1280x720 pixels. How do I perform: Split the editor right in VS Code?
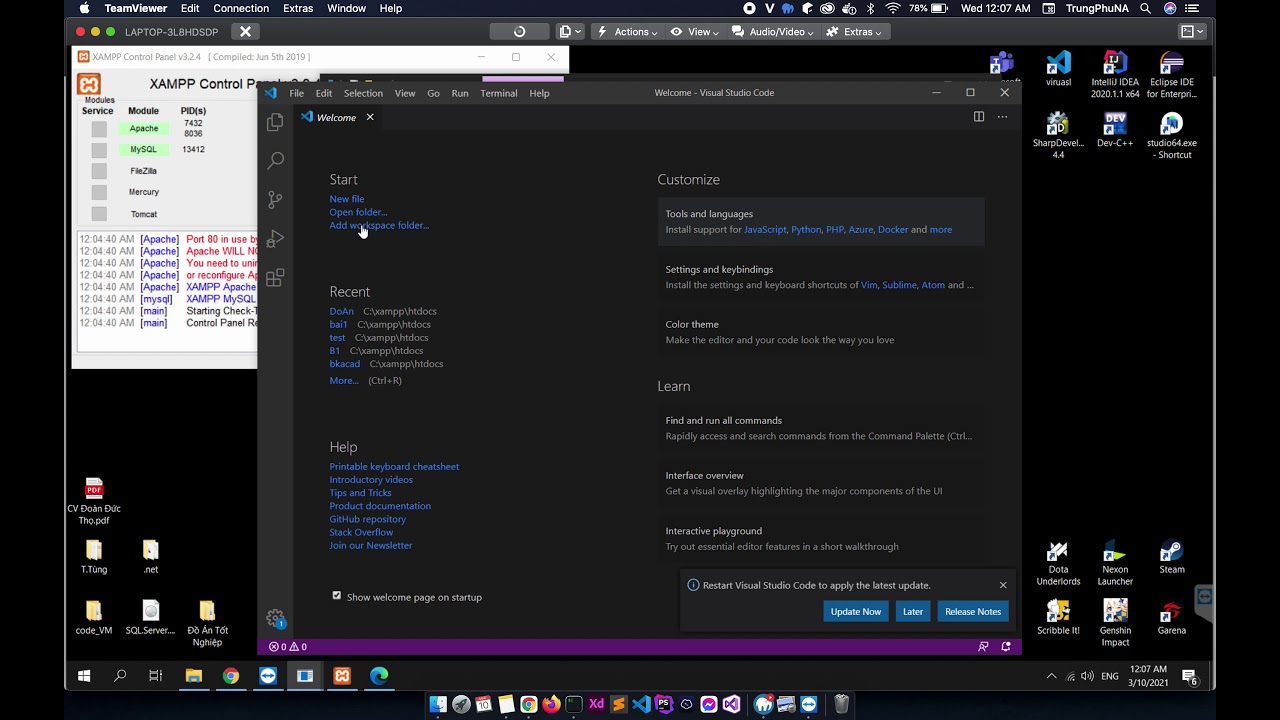[x=979, y=117]
